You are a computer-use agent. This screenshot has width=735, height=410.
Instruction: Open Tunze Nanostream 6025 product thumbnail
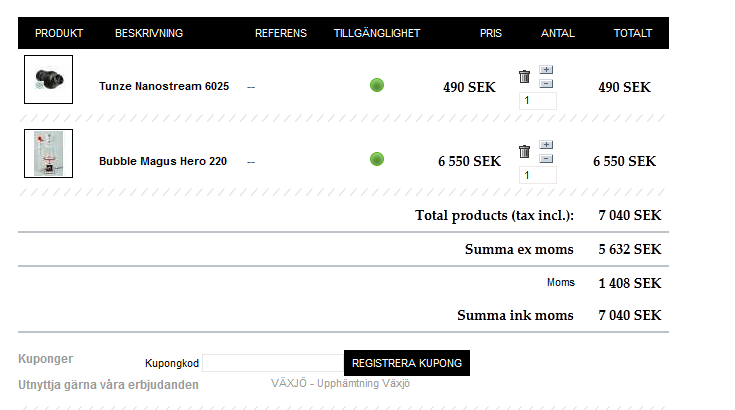(48, 80)
